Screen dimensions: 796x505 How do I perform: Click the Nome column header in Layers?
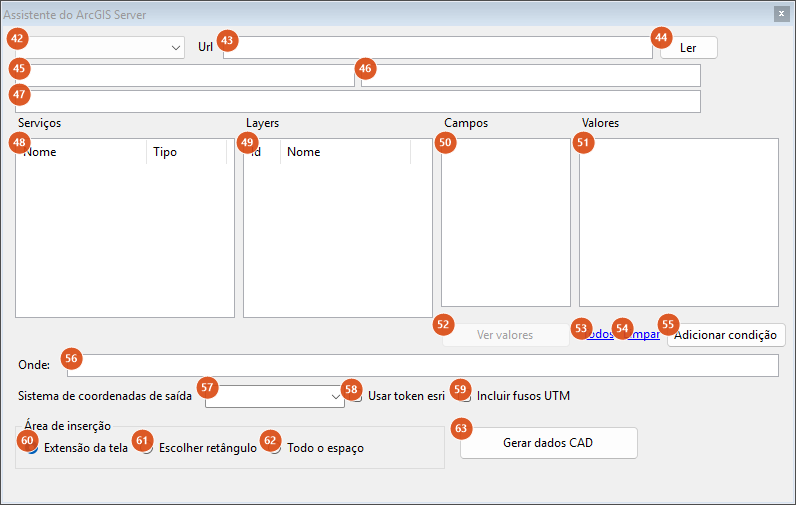[345, 152]
